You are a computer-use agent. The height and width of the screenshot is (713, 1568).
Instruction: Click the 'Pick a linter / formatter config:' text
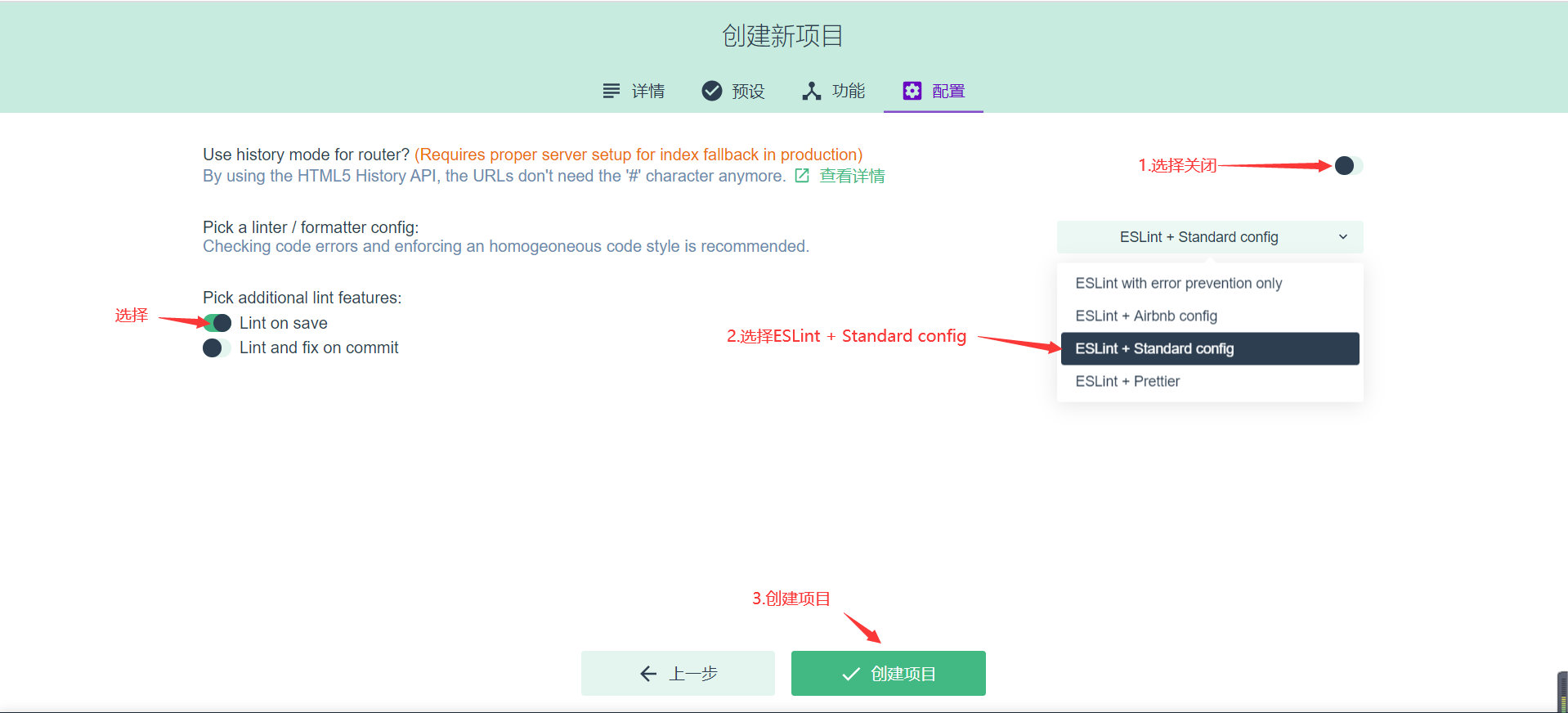point(311,227)
